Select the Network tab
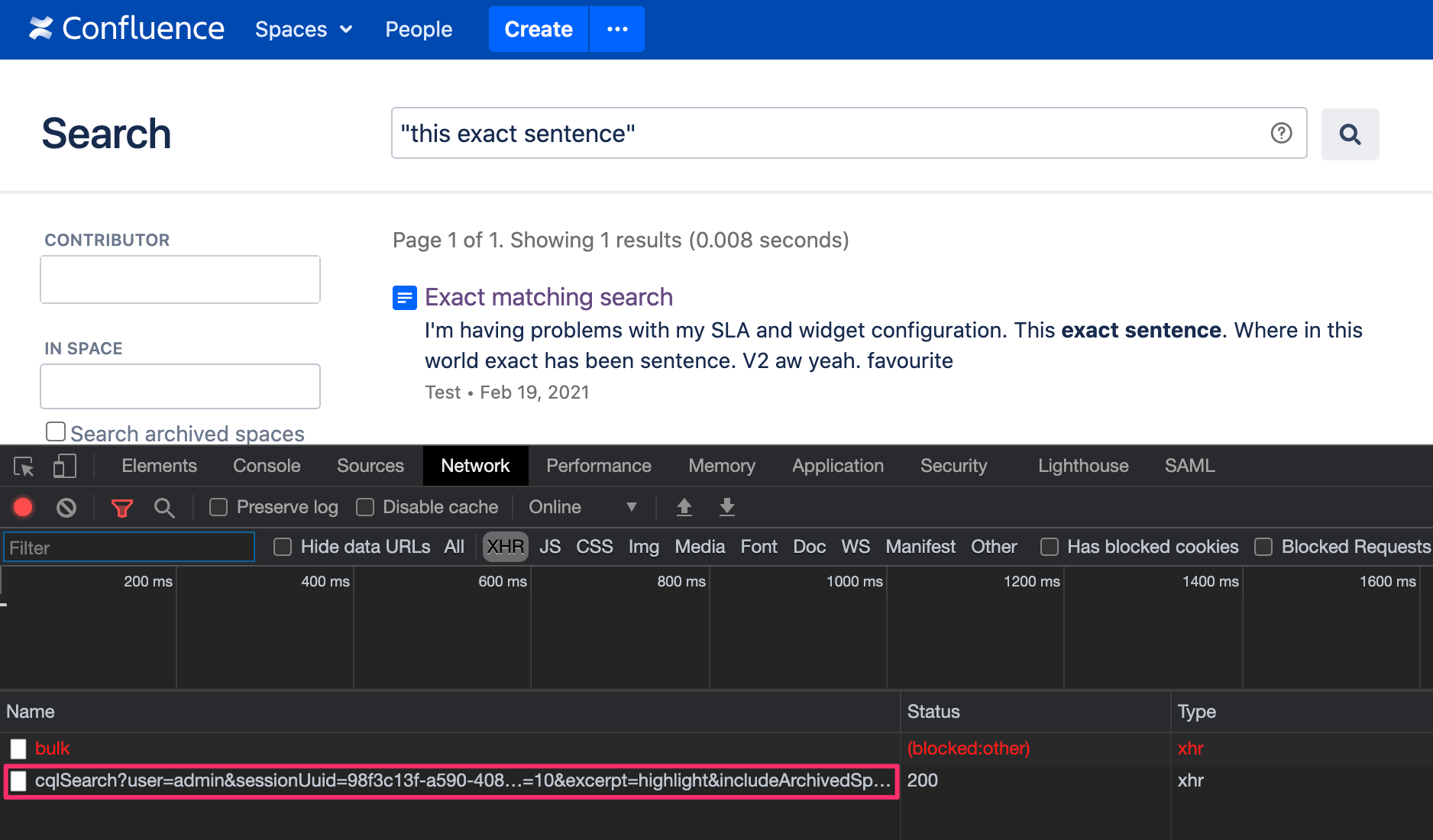The width and height of the screenshot is (1433, 840). [x=475, y=466]
